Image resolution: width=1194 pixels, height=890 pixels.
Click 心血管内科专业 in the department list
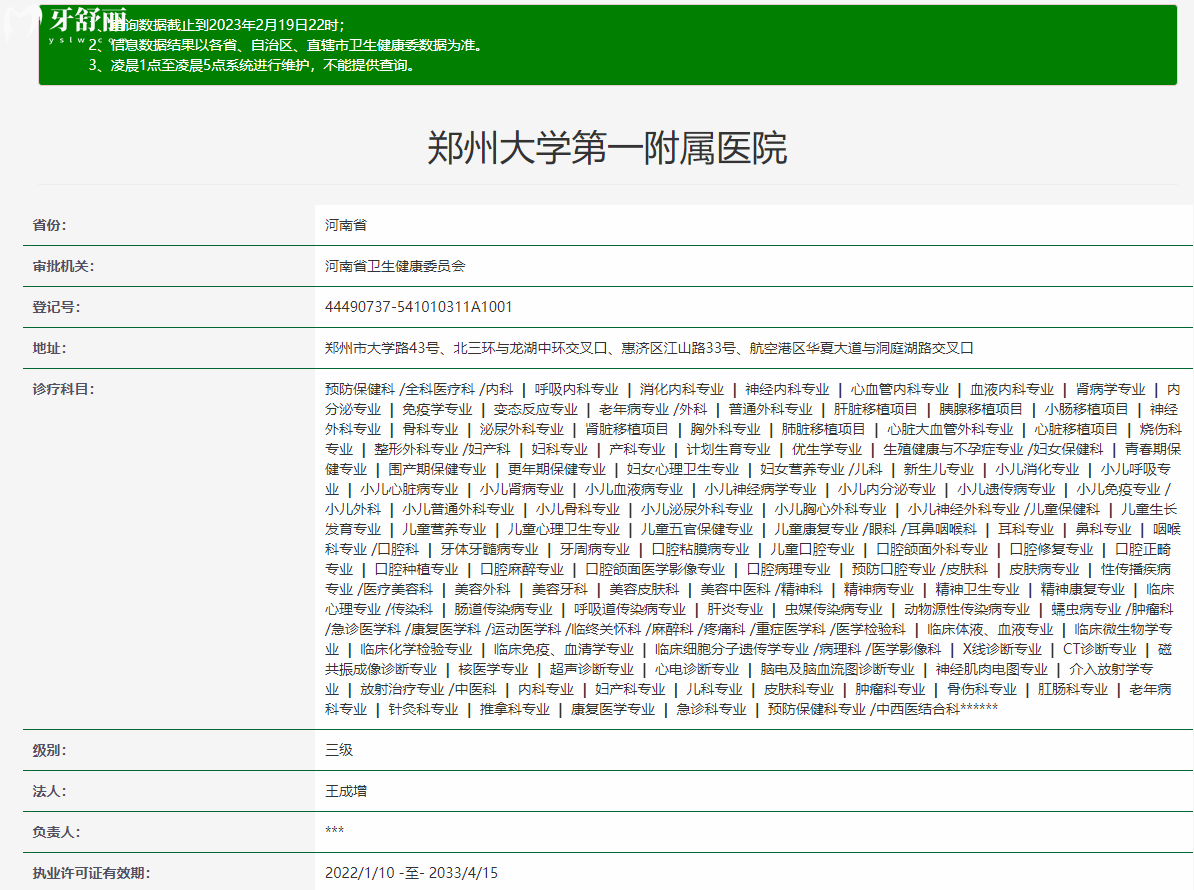tap(899, 390)
